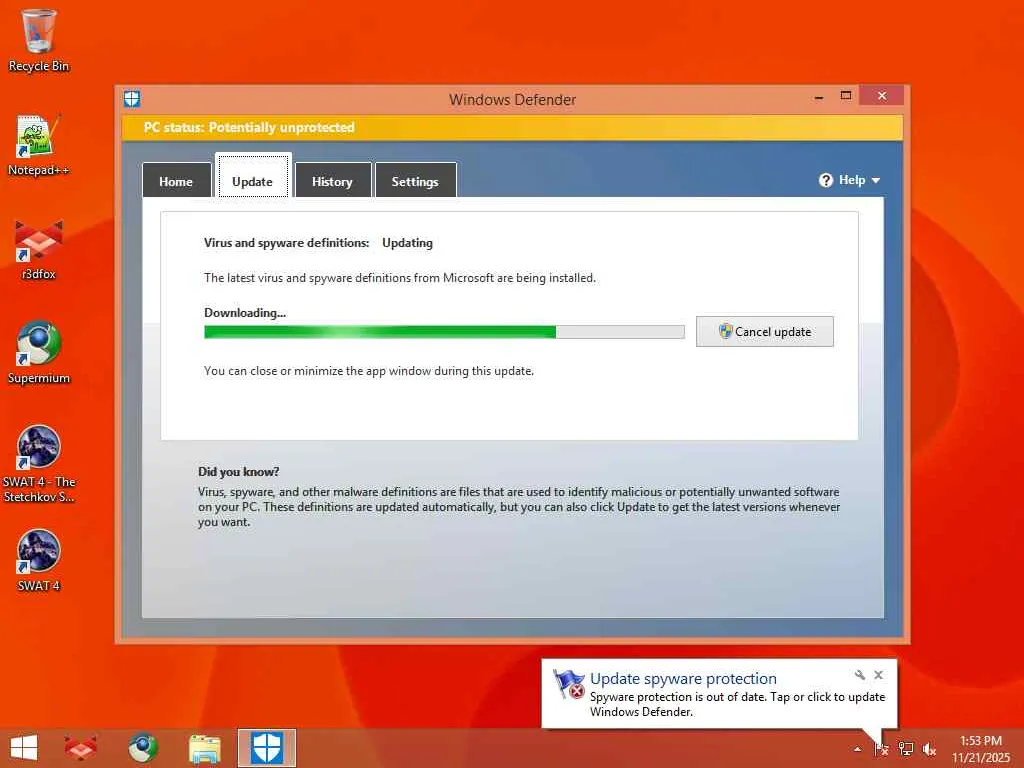Click the Help question mark icon
This screenshot has width=1024, height=768.
pos(825,180)
